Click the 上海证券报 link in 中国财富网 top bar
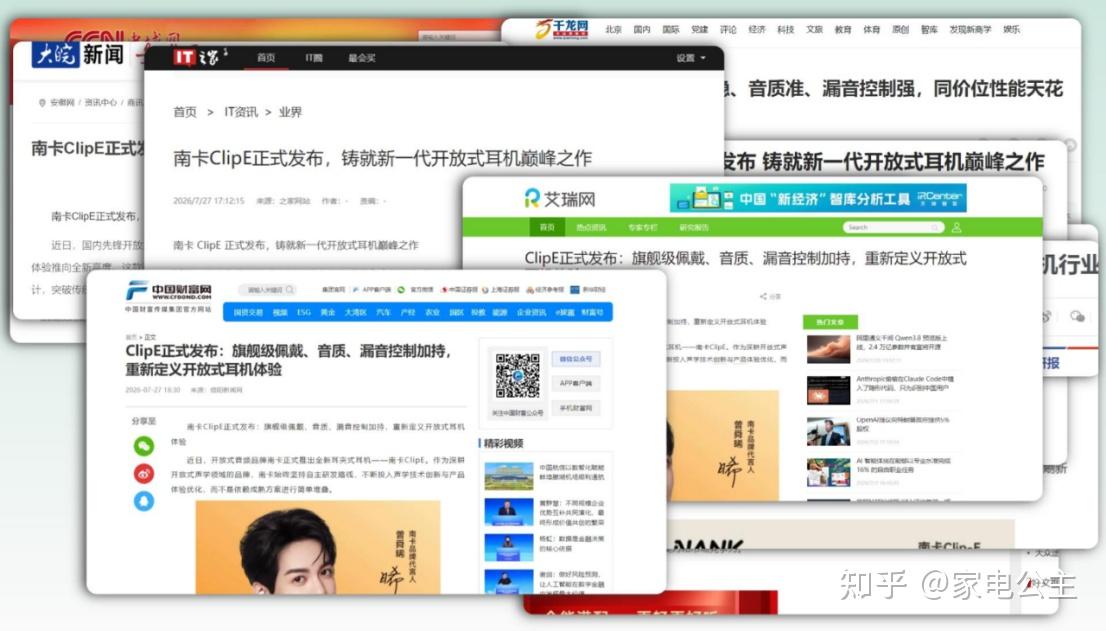1106x631 pixels. 504,290
